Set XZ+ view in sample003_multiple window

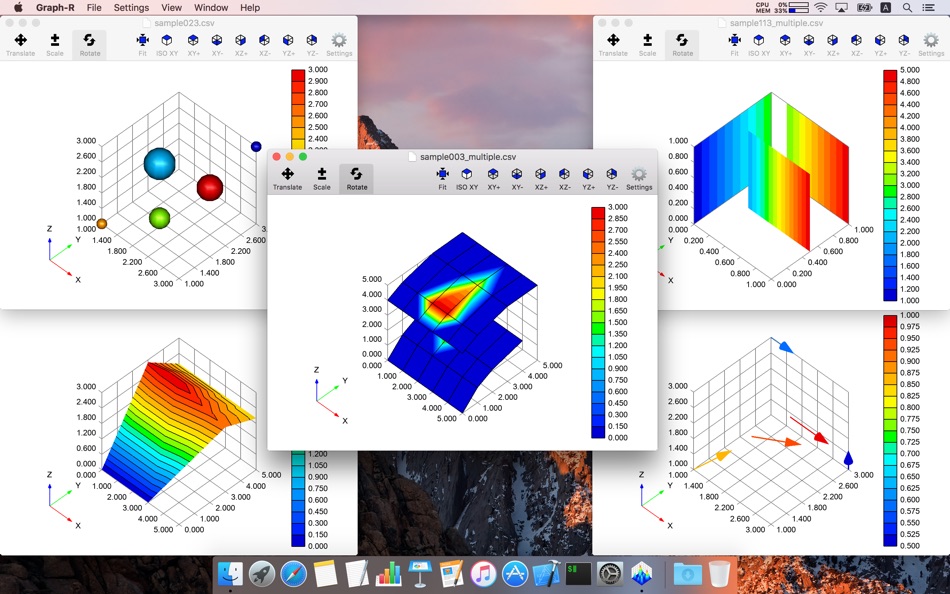(540, 179)
